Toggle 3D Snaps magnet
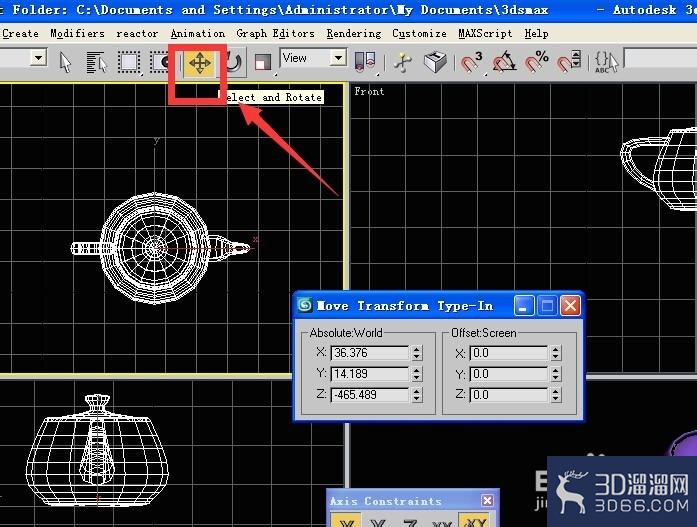 coord(471,62)
